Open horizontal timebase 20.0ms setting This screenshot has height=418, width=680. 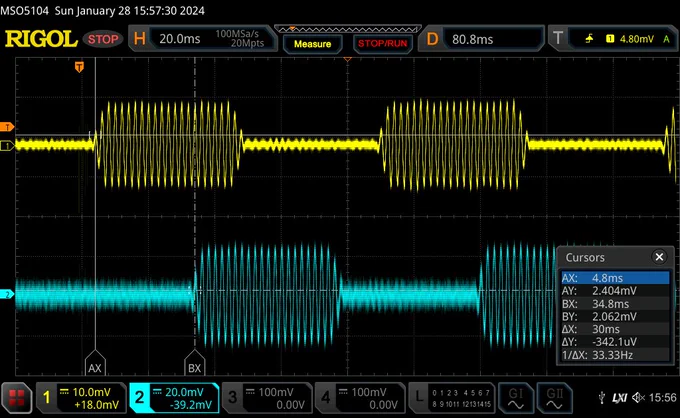[180, 39]
